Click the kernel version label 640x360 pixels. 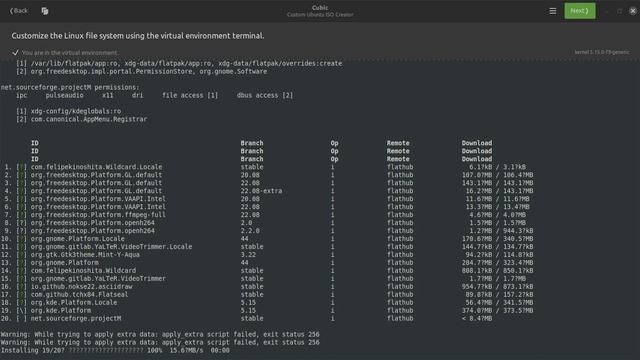tap(602, 52)
